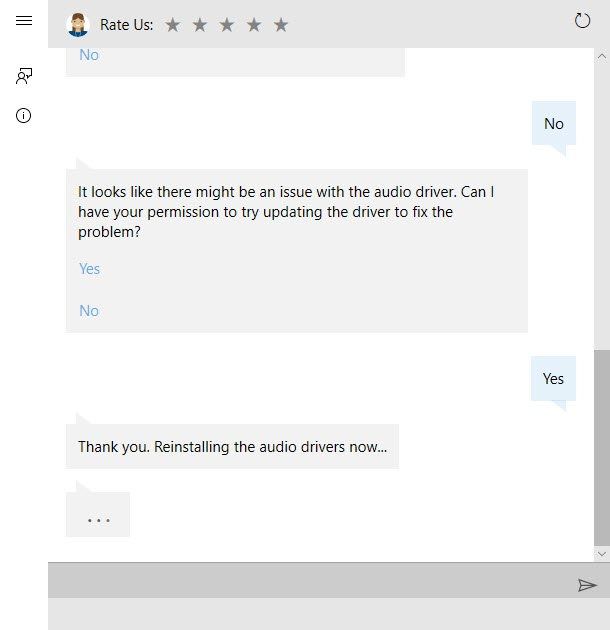Viewport: 610px width, 630px height.
Task: Rate us two stars
Action: (200, 25)
